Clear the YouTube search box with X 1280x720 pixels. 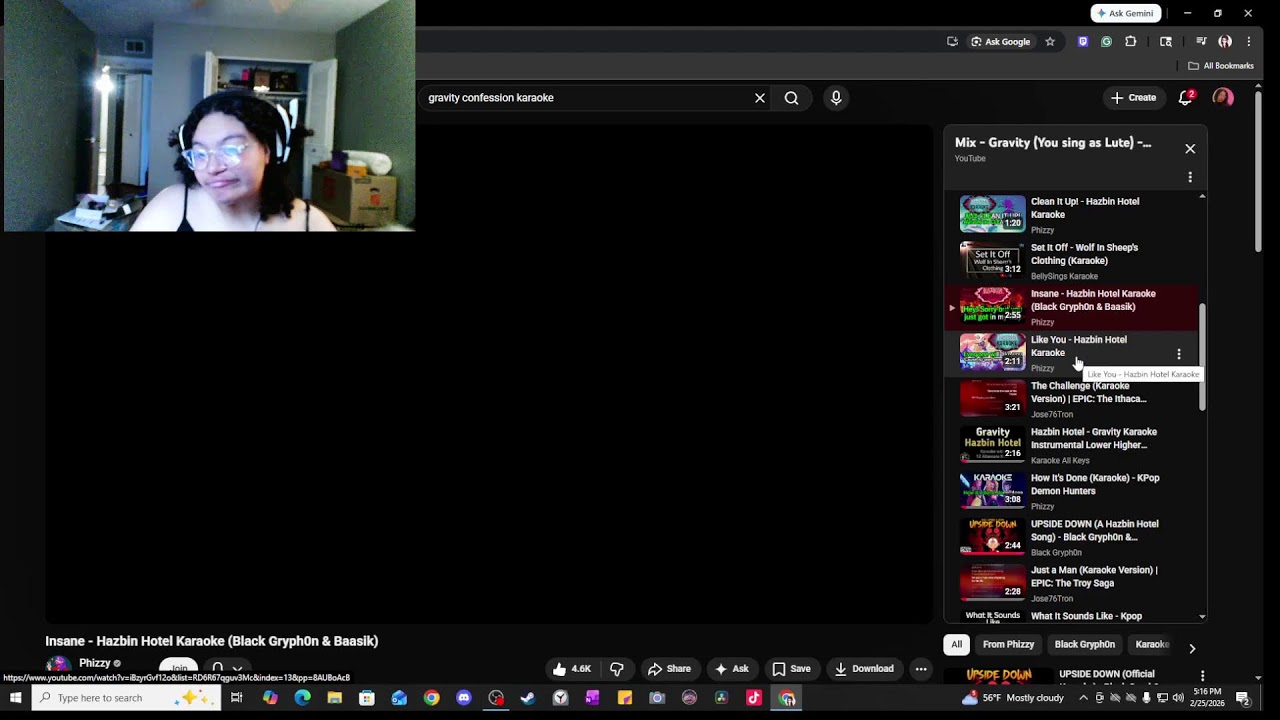click(760, 98)
